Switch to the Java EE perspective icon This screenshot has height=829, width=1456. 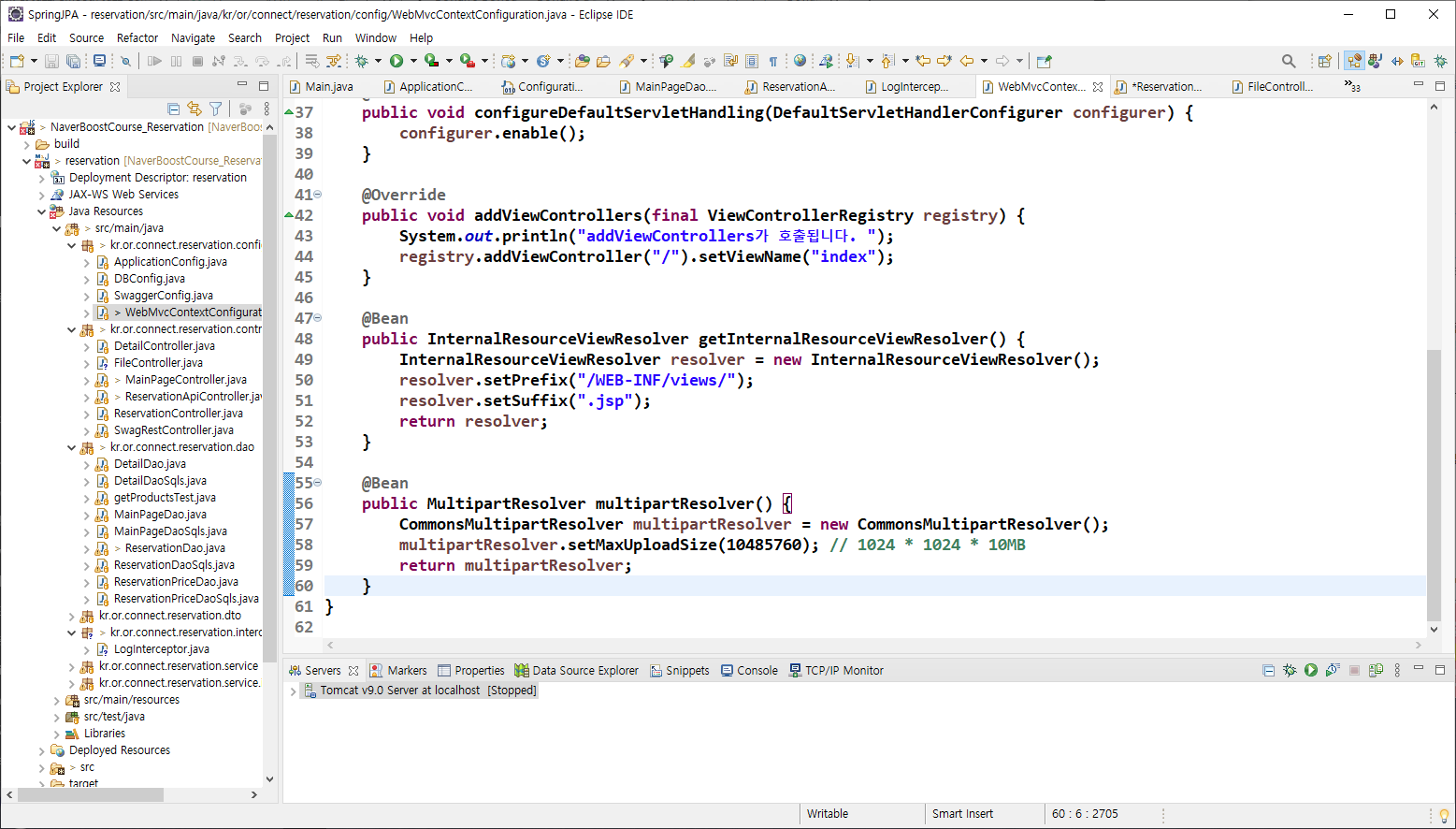1354,61
